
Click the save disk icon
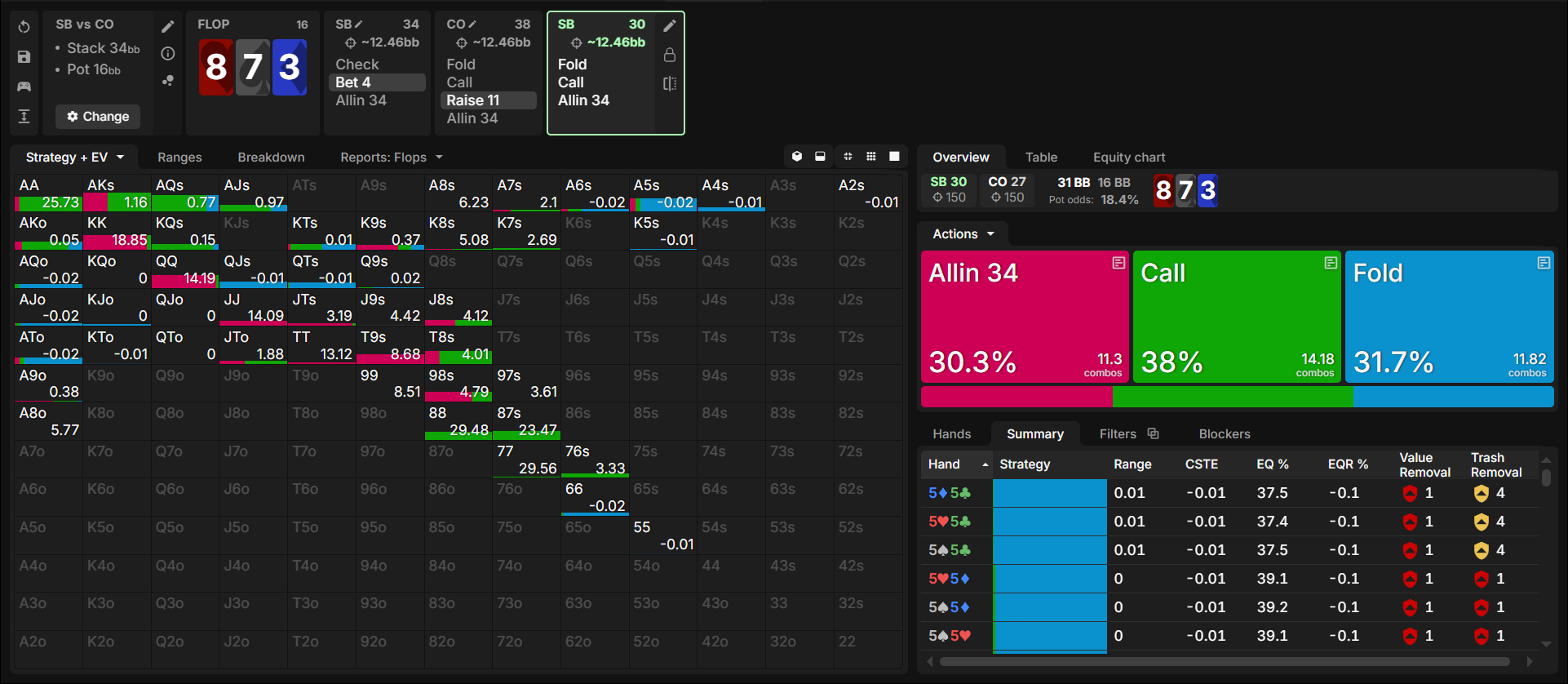point(24,57)
